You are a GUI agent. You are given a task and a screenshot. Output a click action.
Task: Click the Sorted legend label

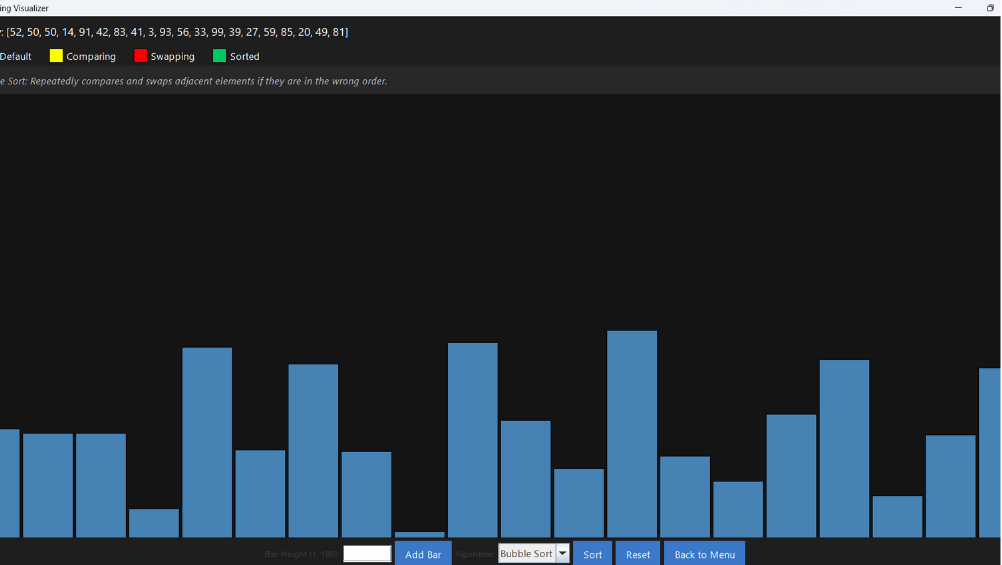[x=245, y=56]
